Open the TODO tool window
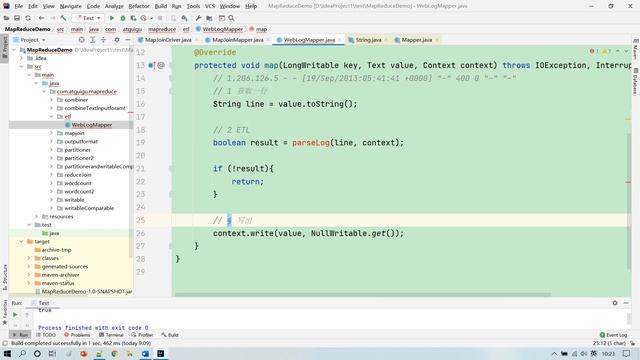The image size is (640, 360). pos(46,335)
